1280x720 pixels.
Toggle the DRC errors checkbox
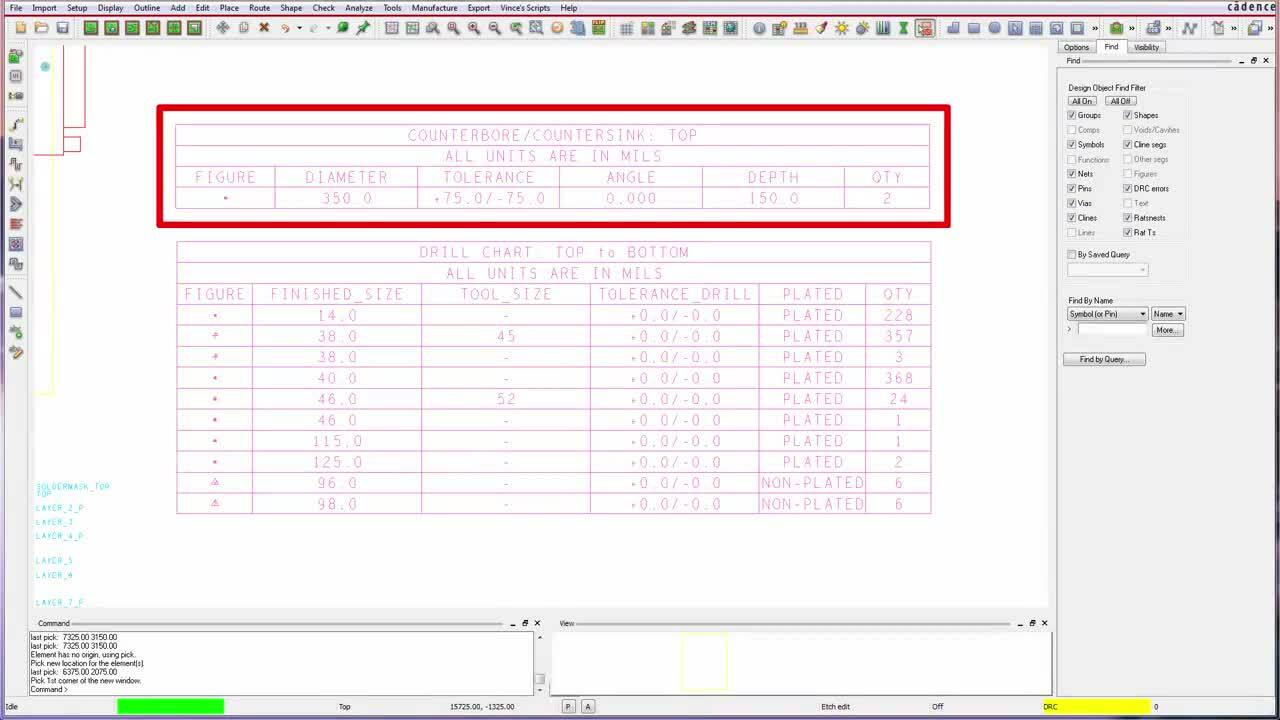1128,188
